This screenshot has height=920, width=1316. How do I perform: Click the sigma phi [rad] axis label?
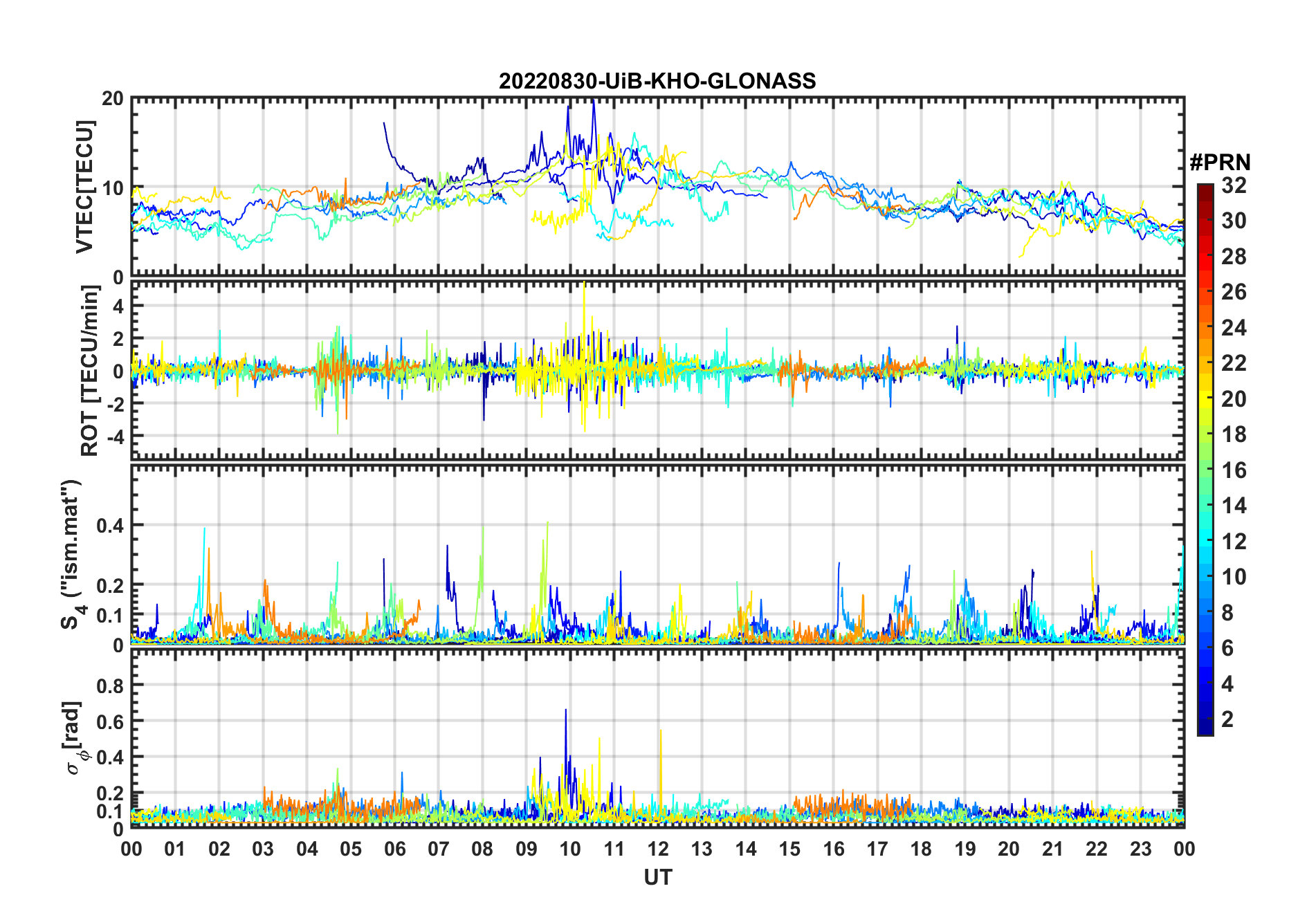(x=75, y=738)
